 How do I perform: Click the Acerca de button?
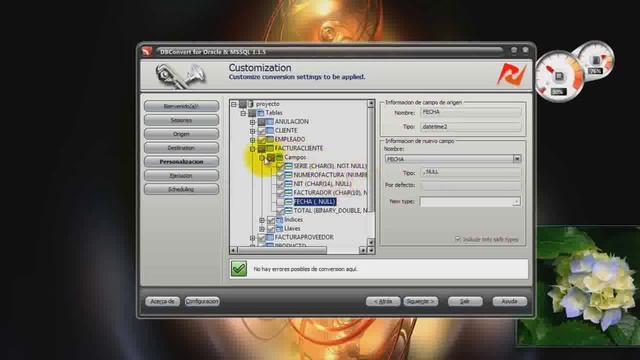162,301
